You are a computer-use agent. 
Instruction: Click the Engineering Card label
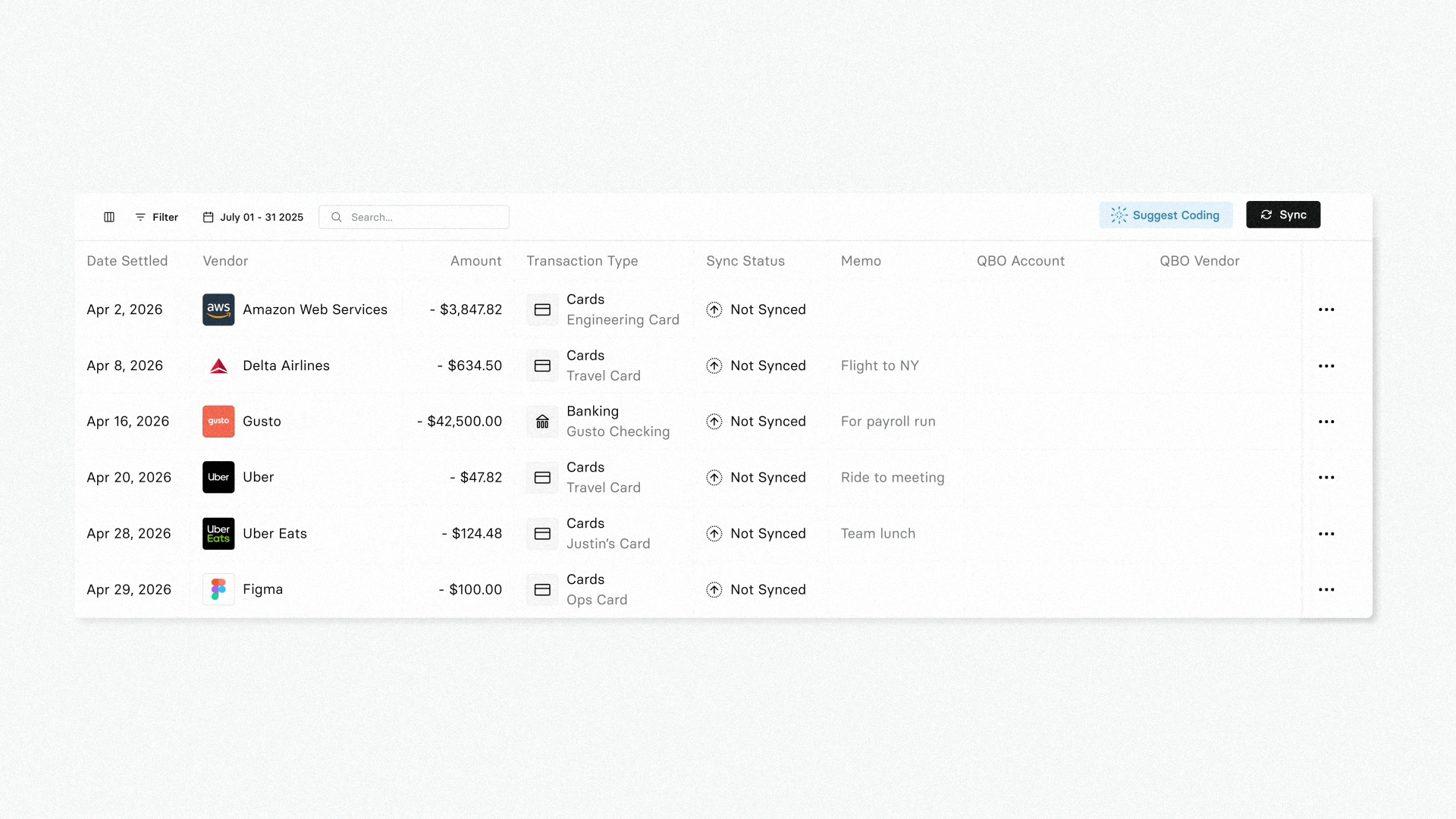pos(623,320)
